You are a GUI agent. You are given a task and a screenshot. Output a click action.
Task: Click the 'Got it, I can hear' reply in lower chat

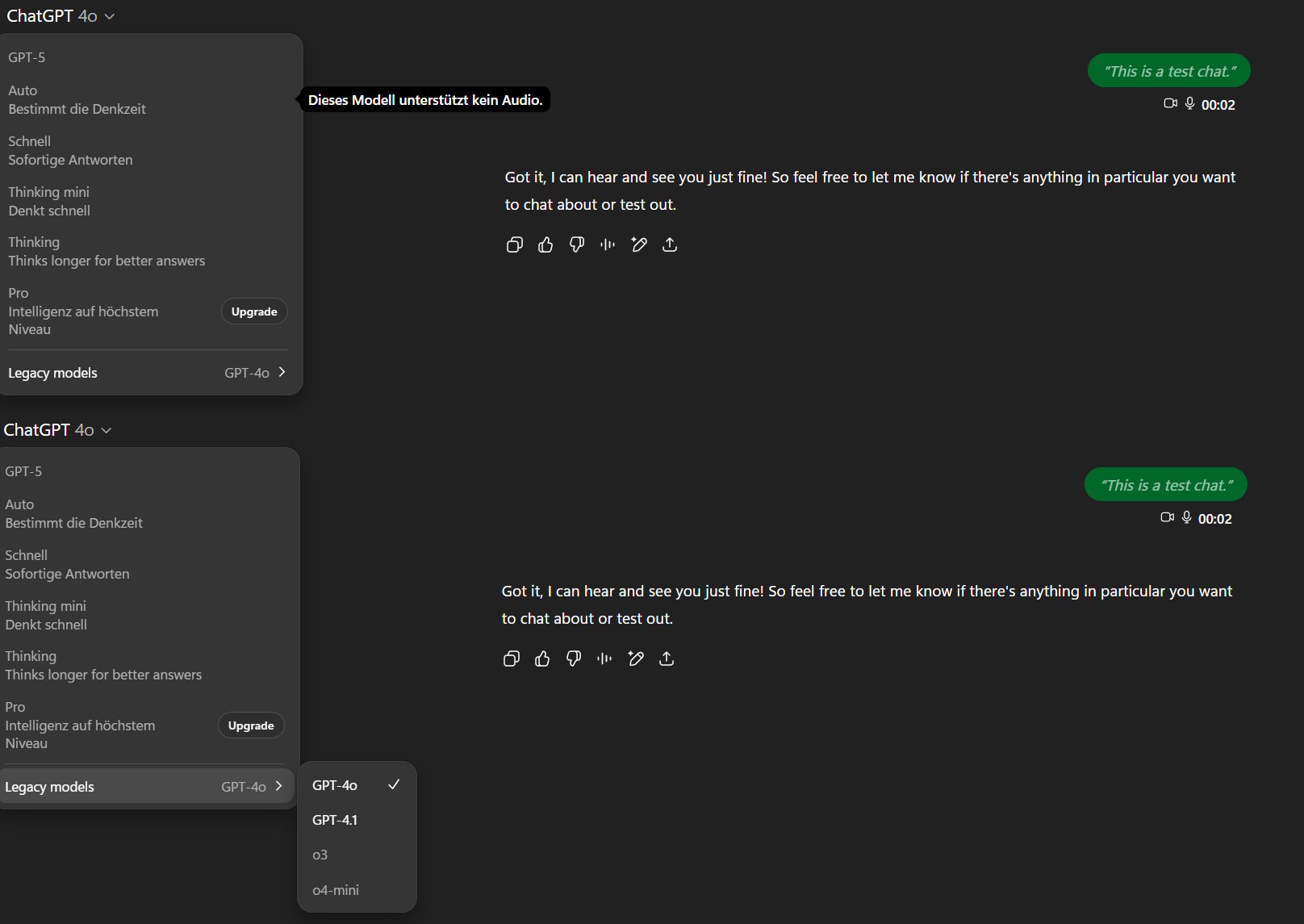[867, 605]
